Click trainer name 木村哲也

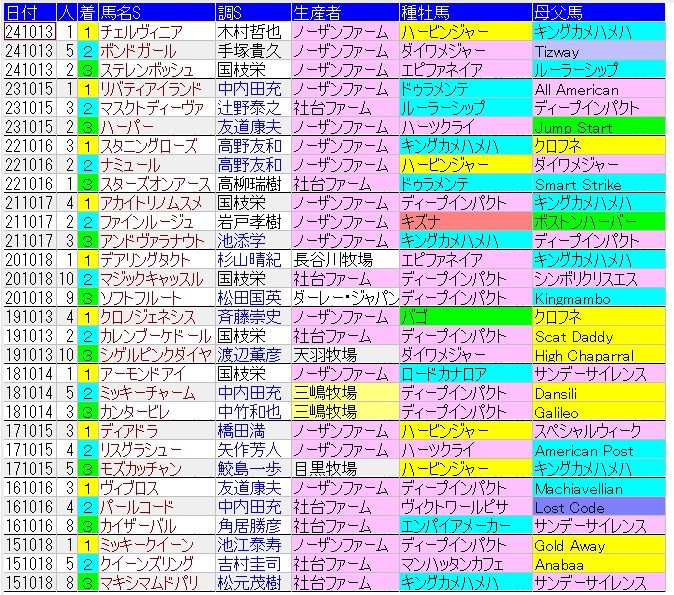pyautogui.click(x=246, y=32)
